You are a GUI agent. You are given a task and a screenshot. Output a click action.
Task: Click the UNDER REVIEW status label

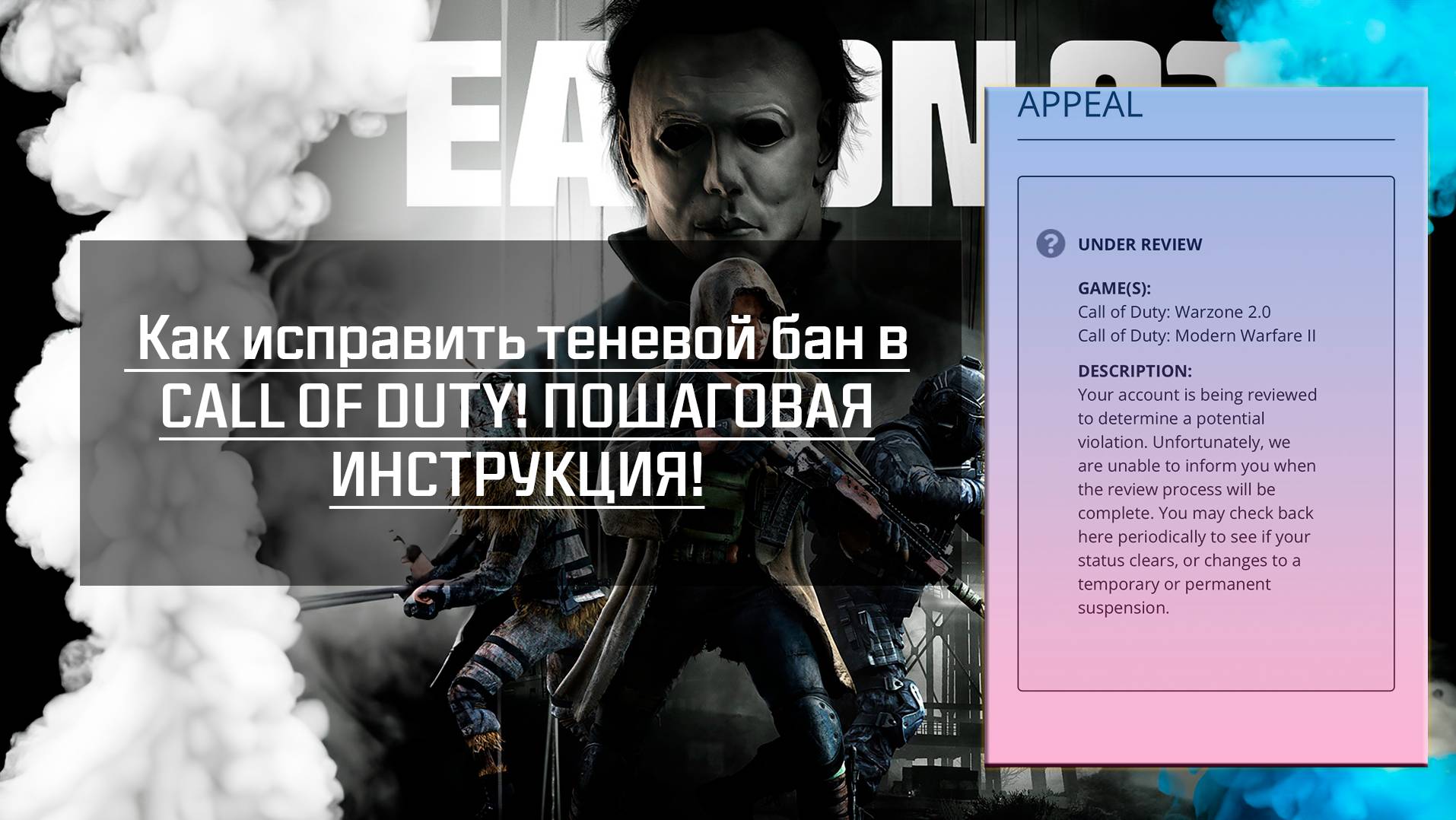click(x=1140, y=244)
